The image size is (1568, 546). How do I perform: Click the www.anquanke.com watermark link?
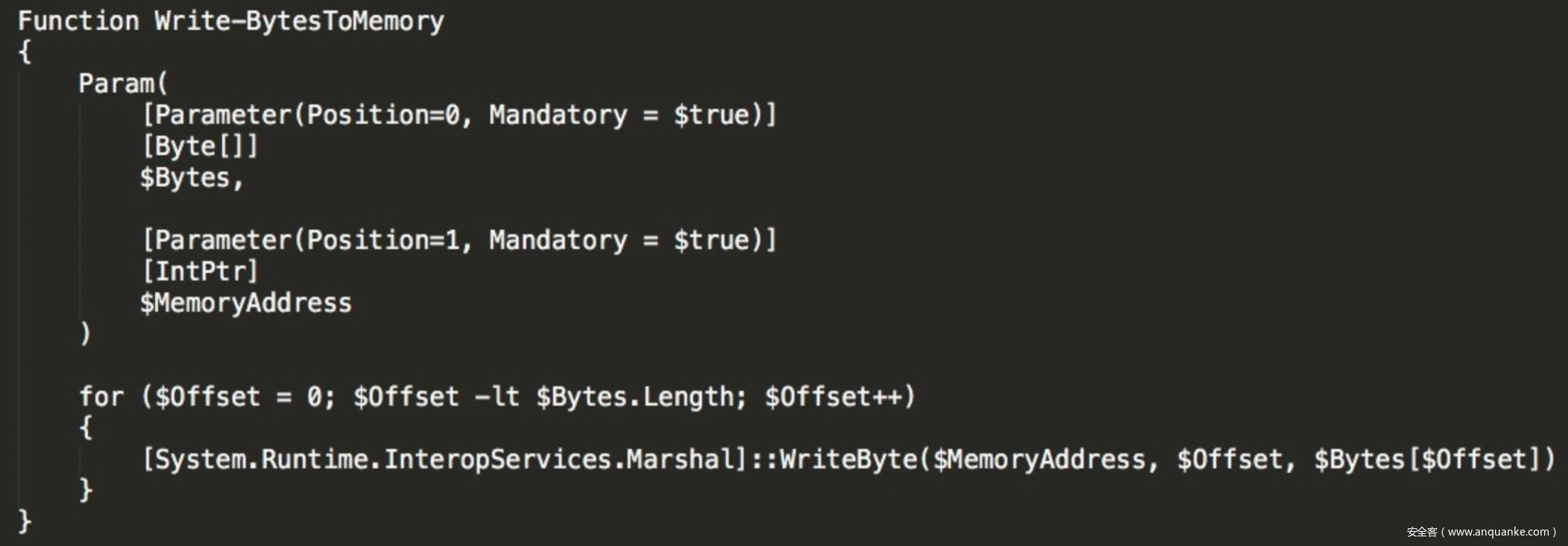tap(1498, 532)
